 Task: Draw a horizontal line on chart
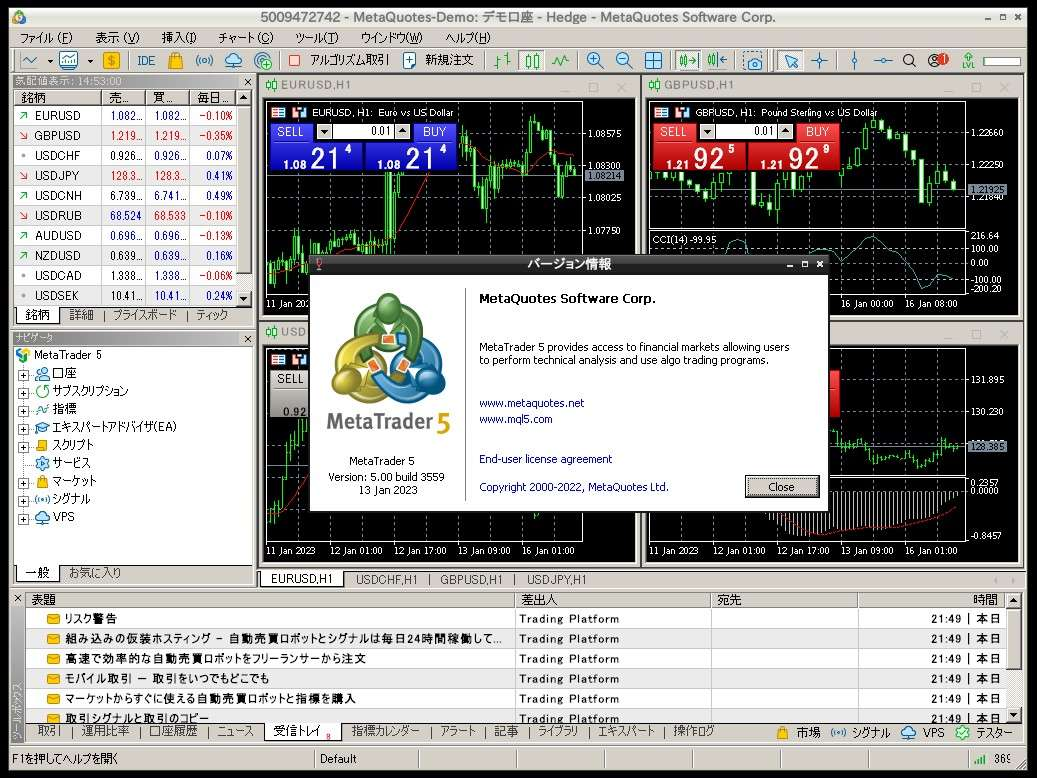883,61
